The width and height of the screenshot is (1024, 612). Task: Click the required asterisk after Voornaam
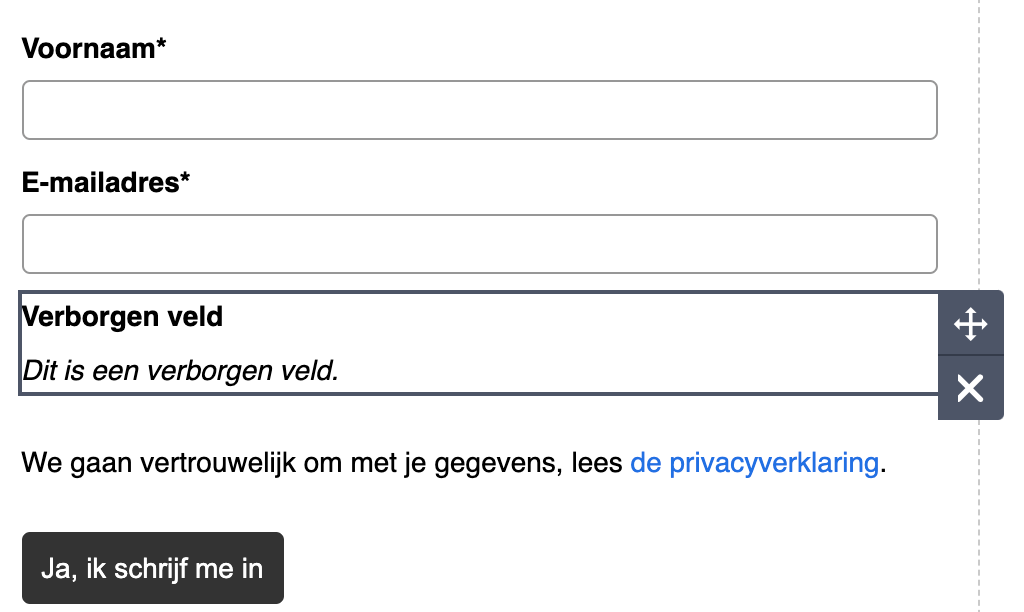pos(161,46)
